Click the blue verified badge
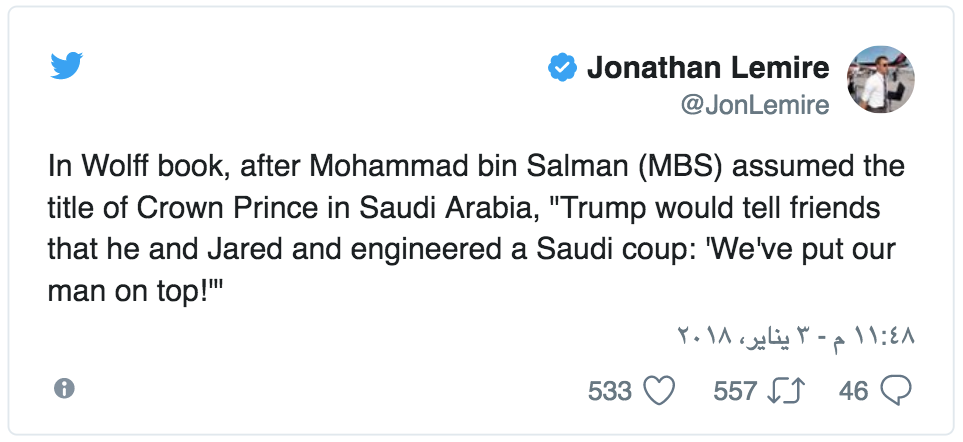Screen dimensions: 963x442 (561, 68)
